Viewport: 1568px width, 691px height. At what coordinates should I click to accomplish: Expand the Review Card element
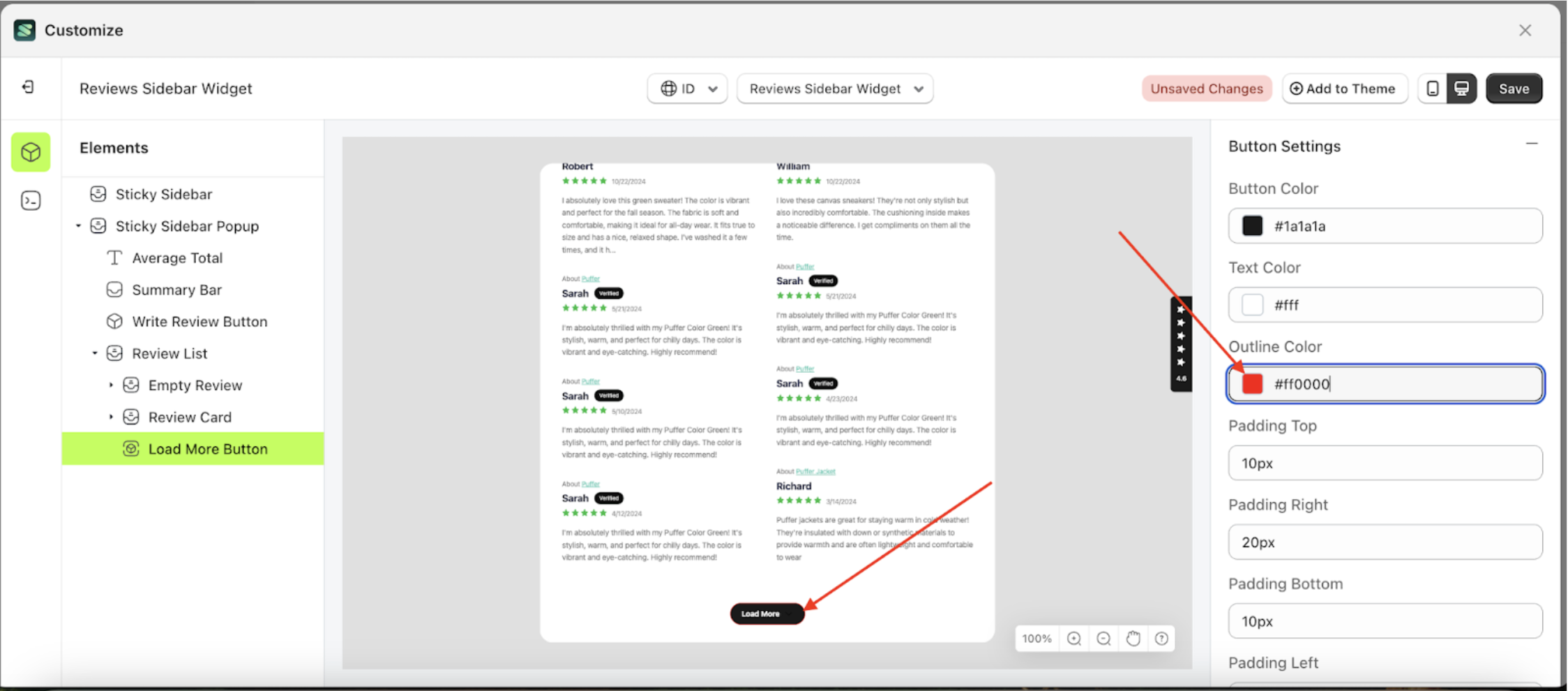(111, 417)
